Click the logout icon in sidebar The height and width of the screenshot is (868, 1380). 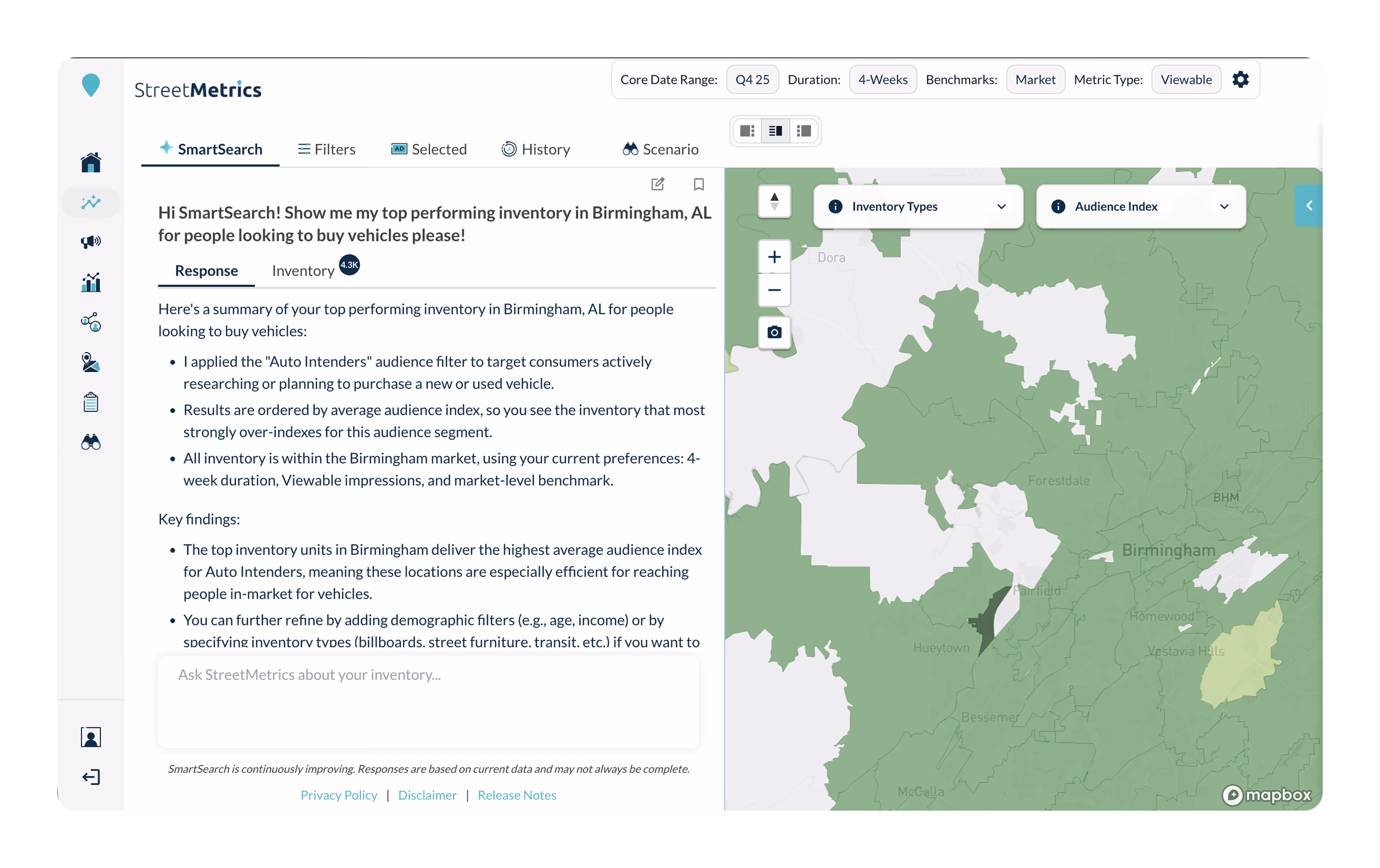point(91,777)
